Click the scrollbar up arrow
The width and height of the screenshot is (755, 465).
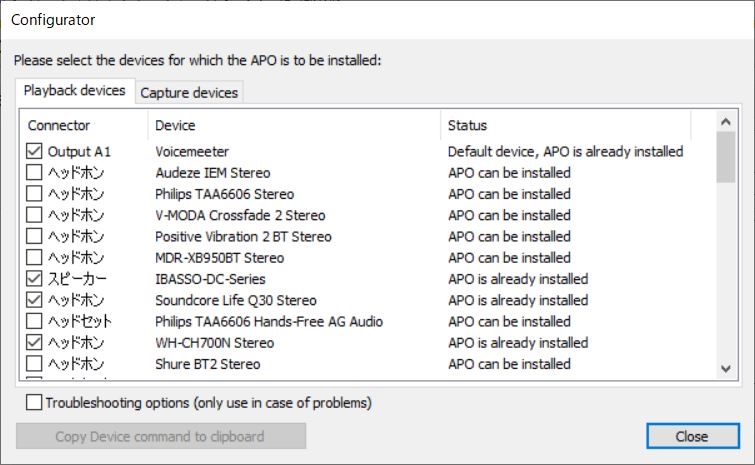point(726,121)
